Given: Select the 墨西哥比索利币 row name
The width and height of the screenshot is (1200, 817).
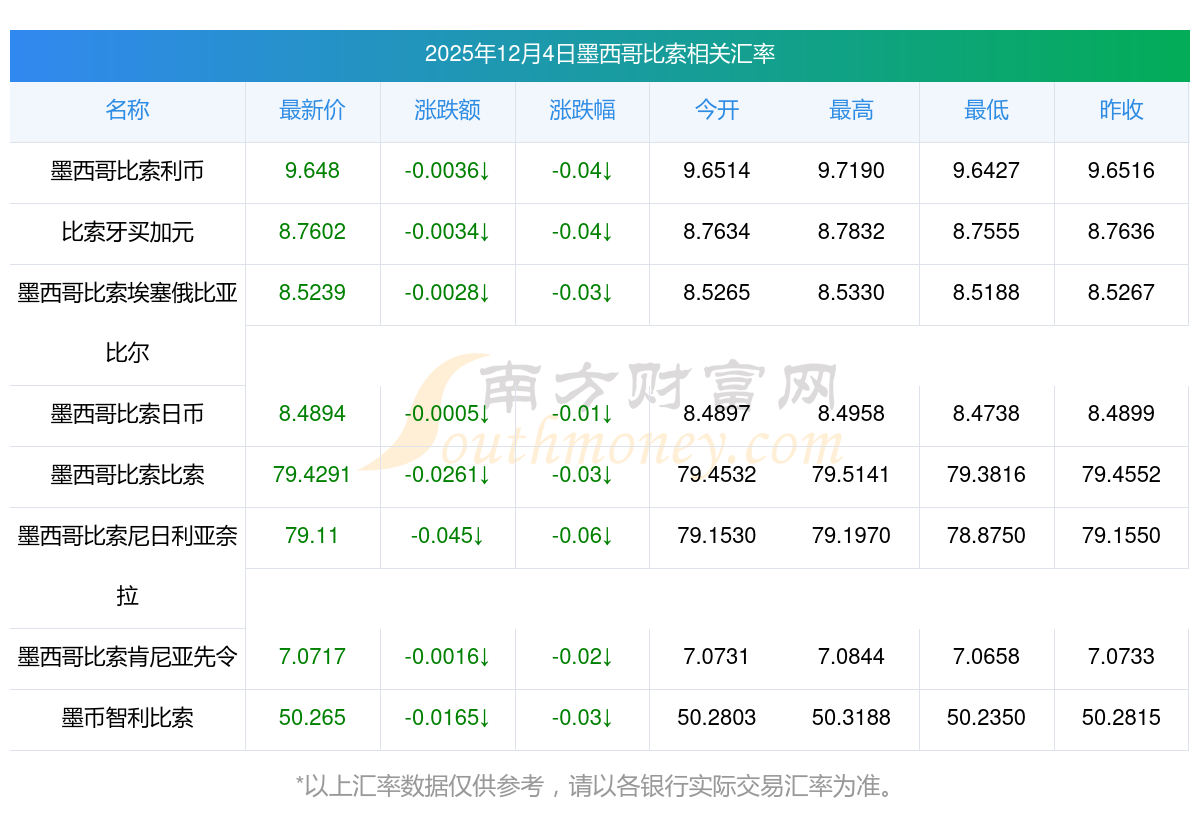Looking at the screenshot, I should (127, 171).
